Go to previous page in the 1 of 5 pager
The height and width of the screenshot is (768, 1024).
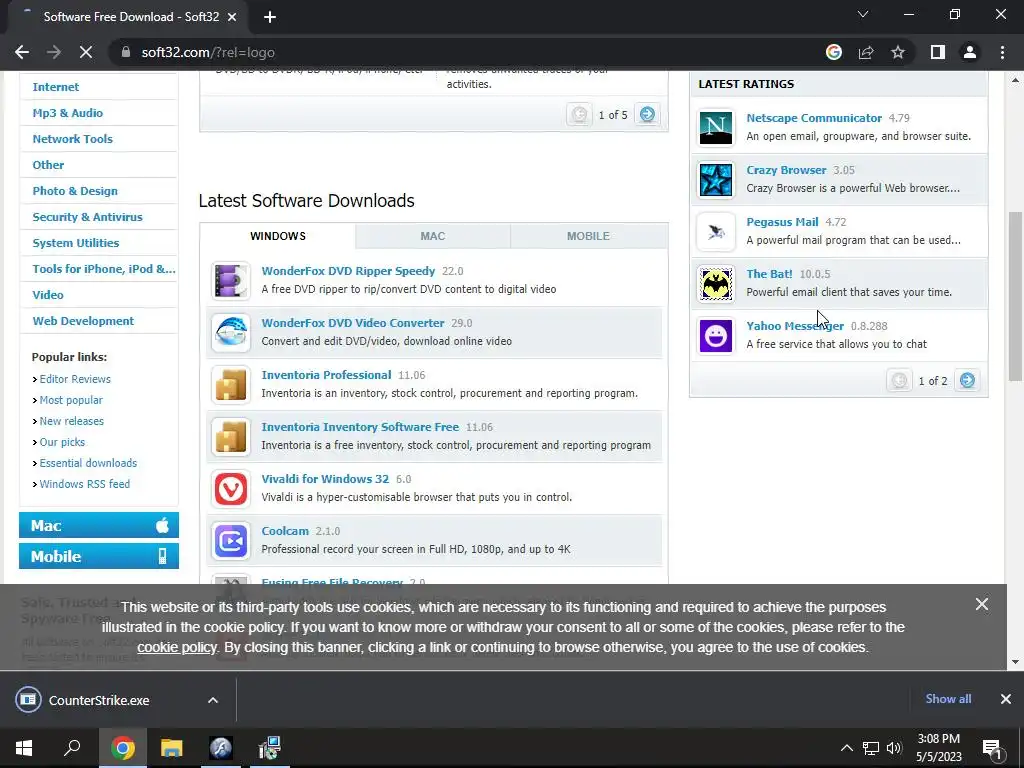pyautogui.click(x=579, y=114)
